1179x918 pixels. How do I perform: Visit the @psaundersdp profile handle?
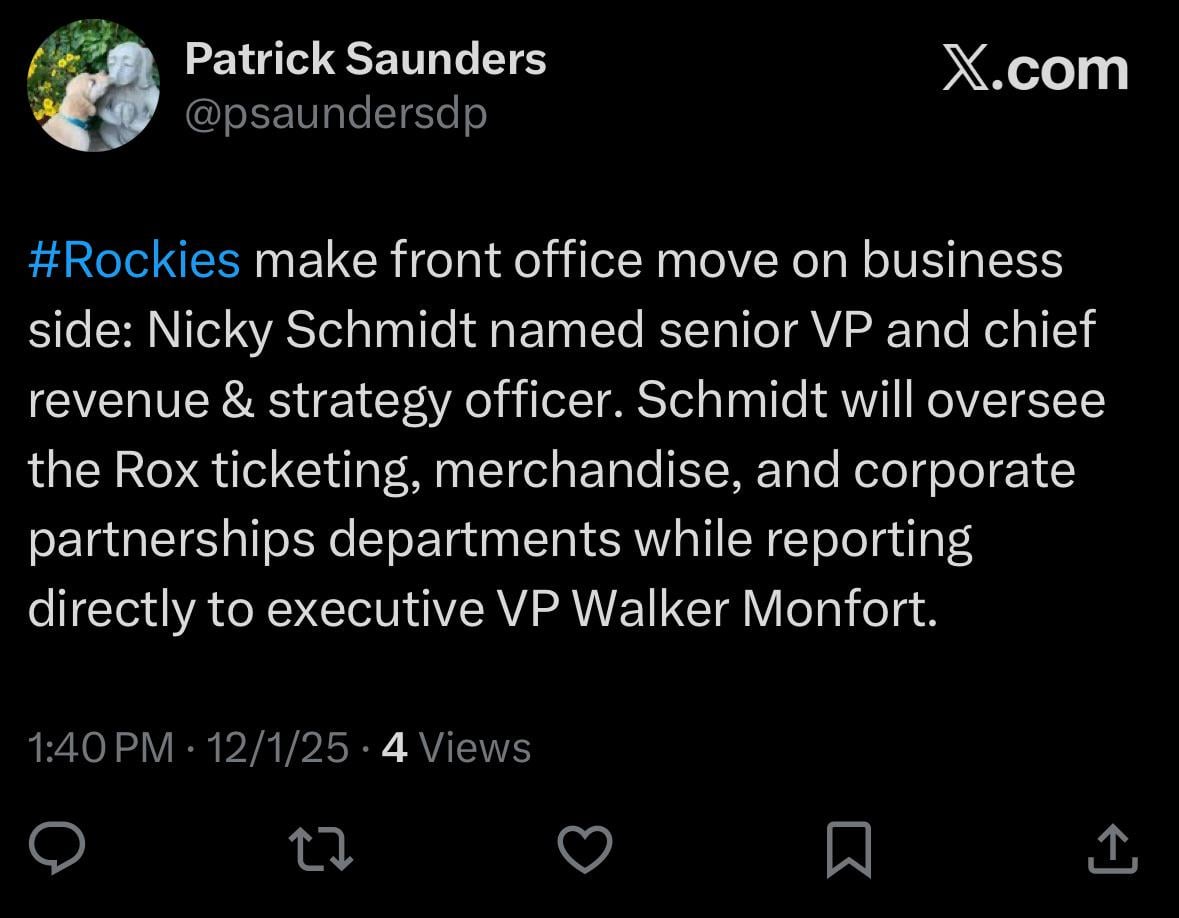coord(334,113)
